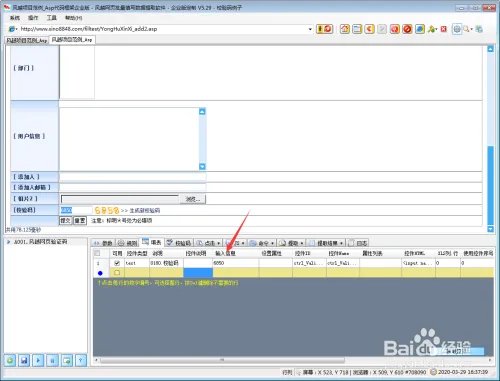This screenshot has width=500, height=381.
Task: Switch to the 参数 panel tab
Action: tap(103, 243)
